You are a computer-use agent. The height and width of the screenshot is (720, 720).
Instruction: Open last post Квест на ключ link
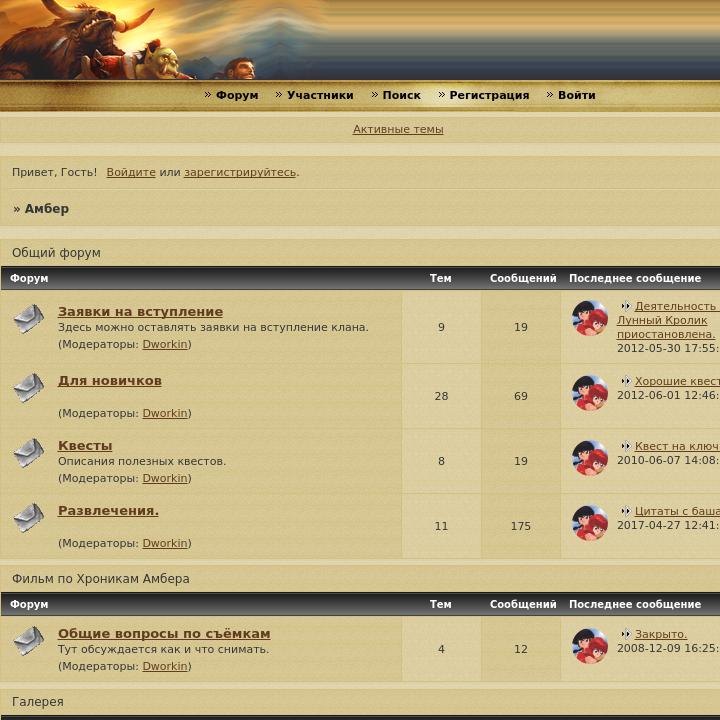pyautogui.click(x=677, y=446)
